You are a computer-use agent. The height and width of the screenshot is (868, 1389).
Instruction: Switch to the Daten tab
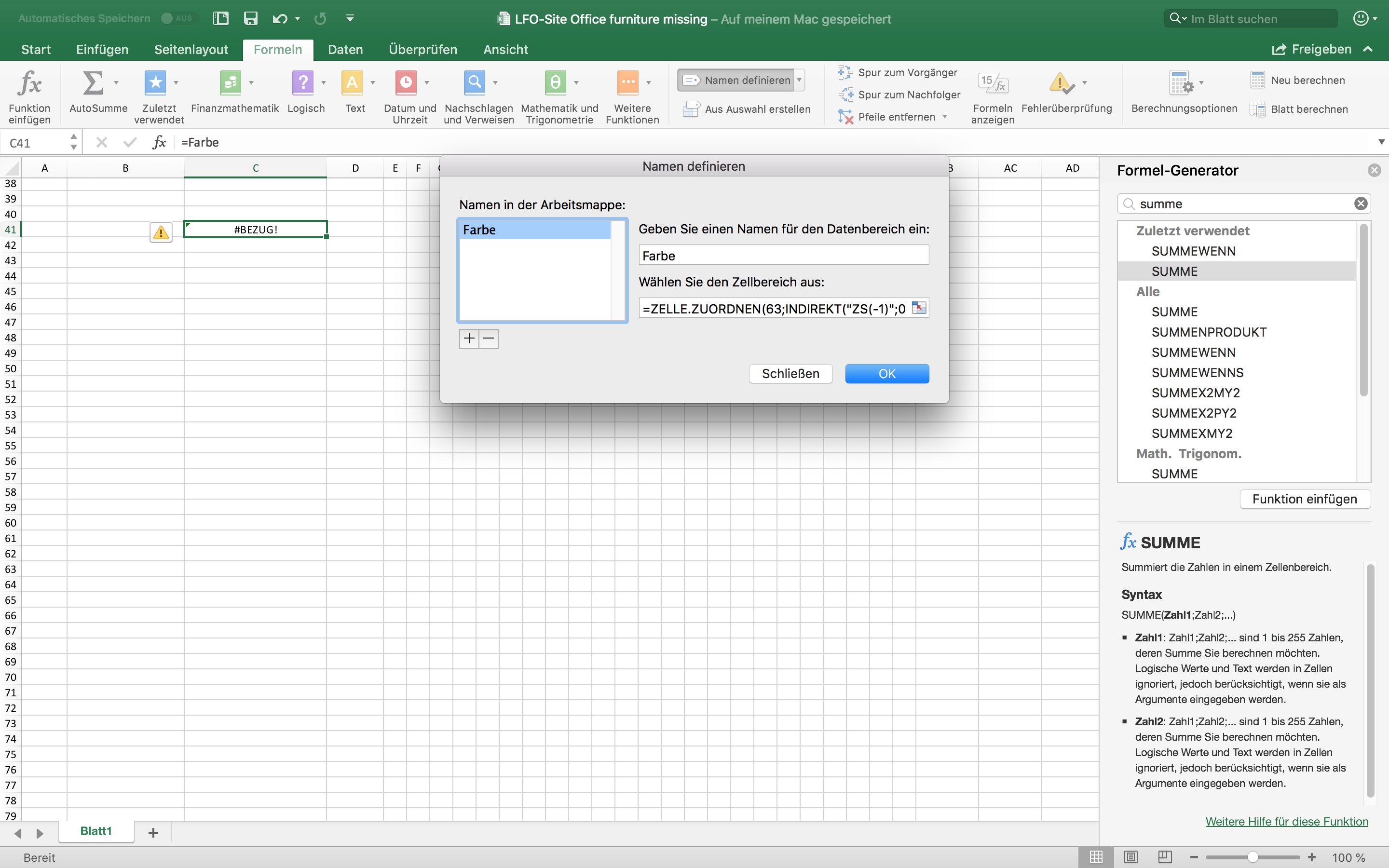(345, 49)
